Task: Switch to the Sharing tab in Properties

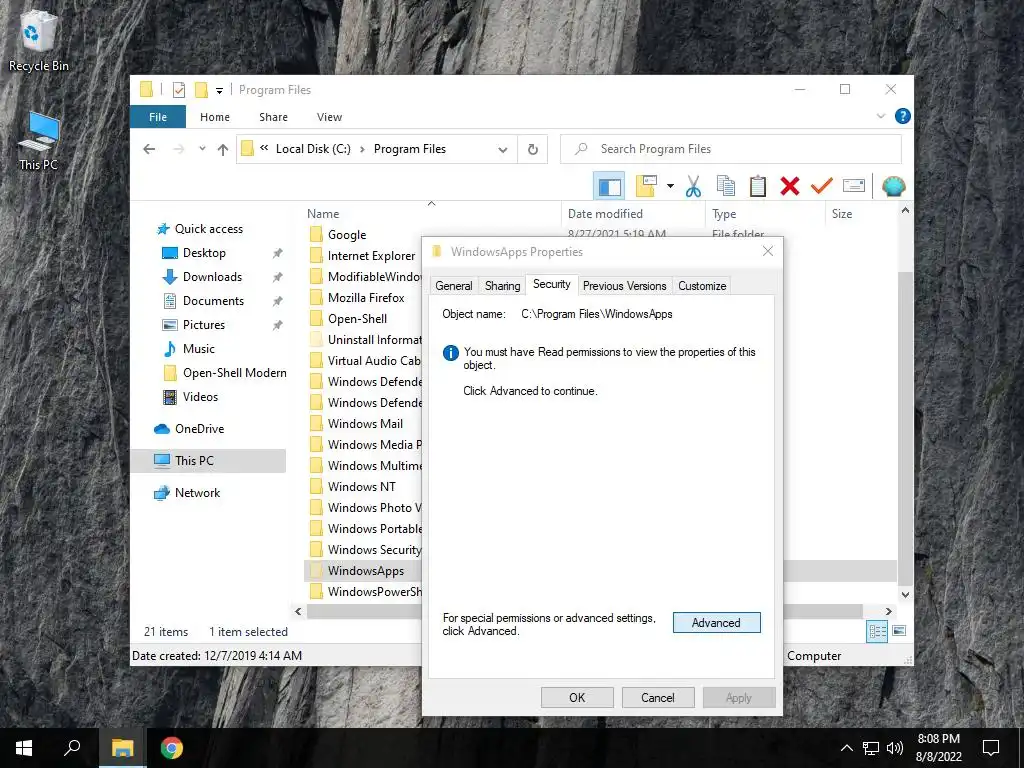Action: 502,285
